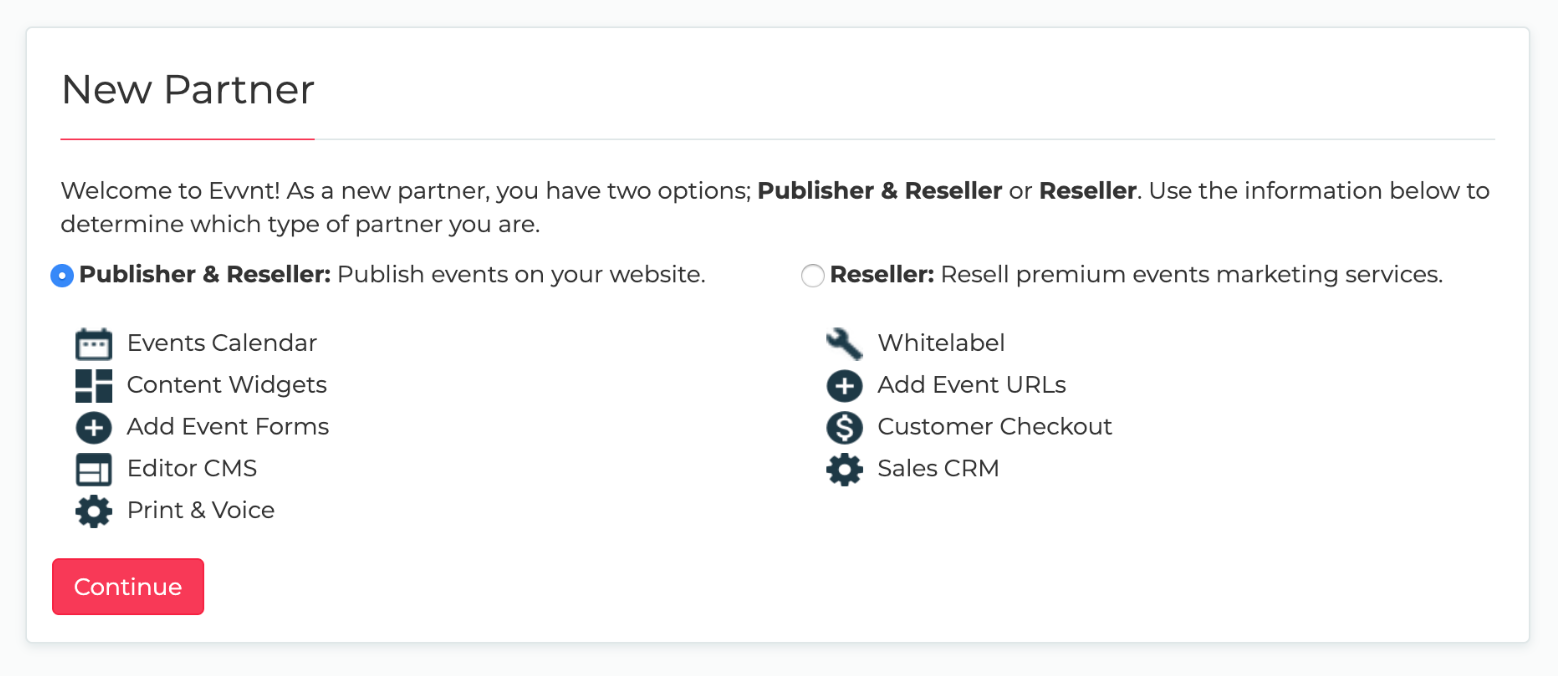This screenshot has height=676, width=1558.
Task: Select the Reseller radio button
Action: click(813, 276)
